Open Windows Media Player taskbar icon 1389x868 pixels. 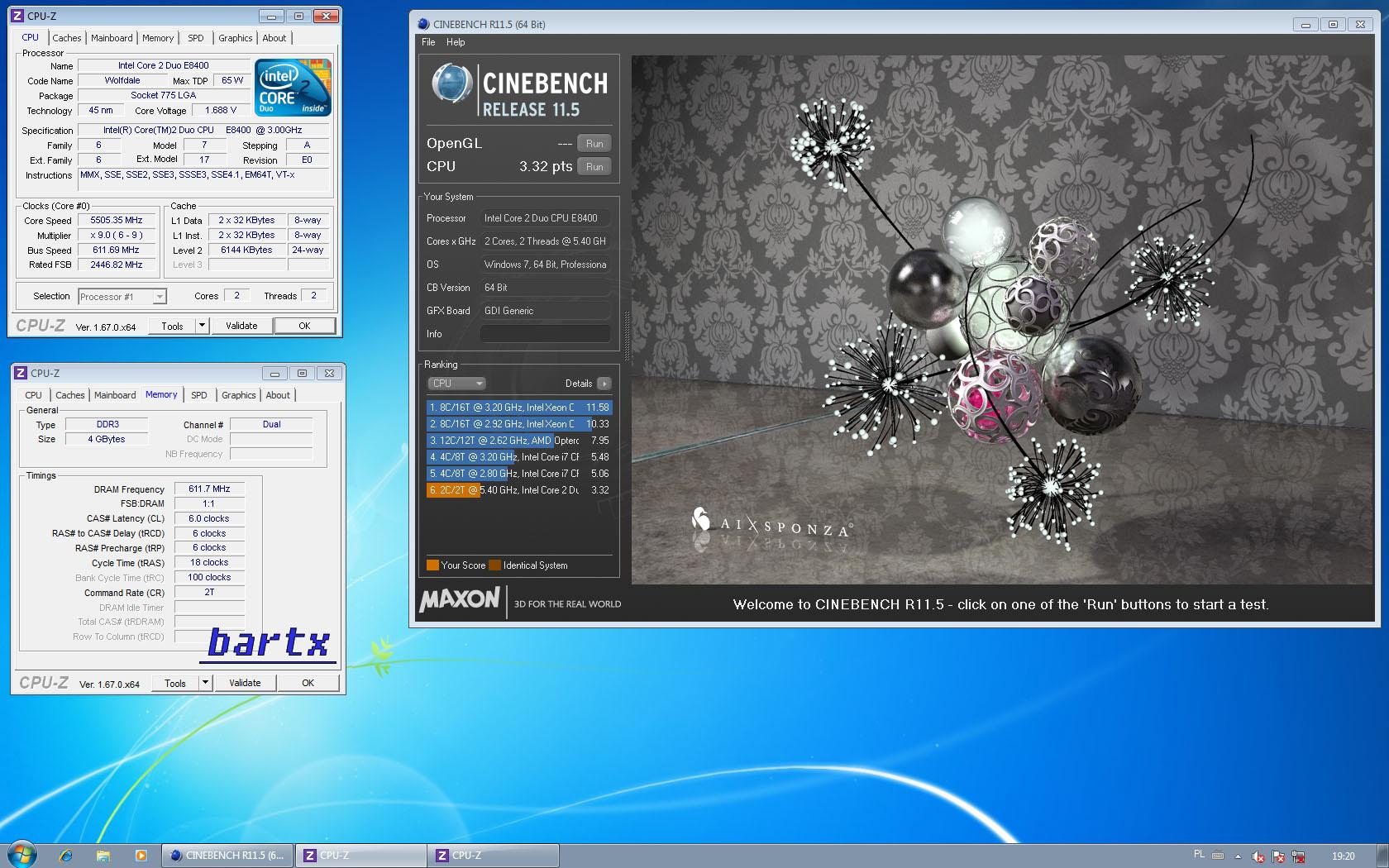pyautogui.click(x=141, y=856)
